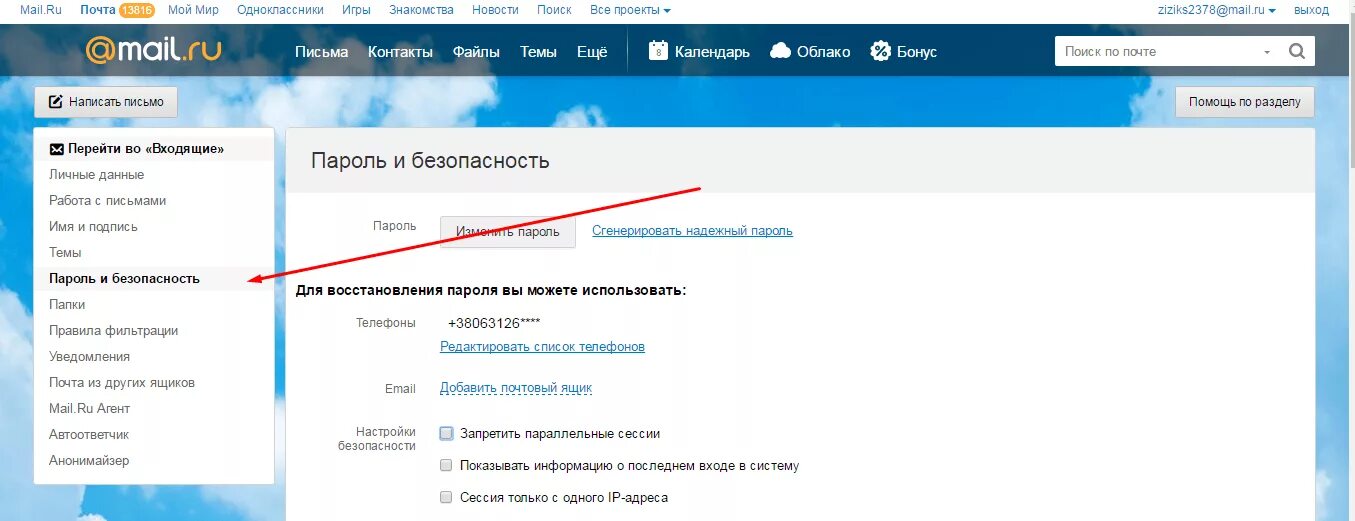Open «Почта» in the top bar
The width and height of the screenshot is (1355, 521).
coord(97,10)
